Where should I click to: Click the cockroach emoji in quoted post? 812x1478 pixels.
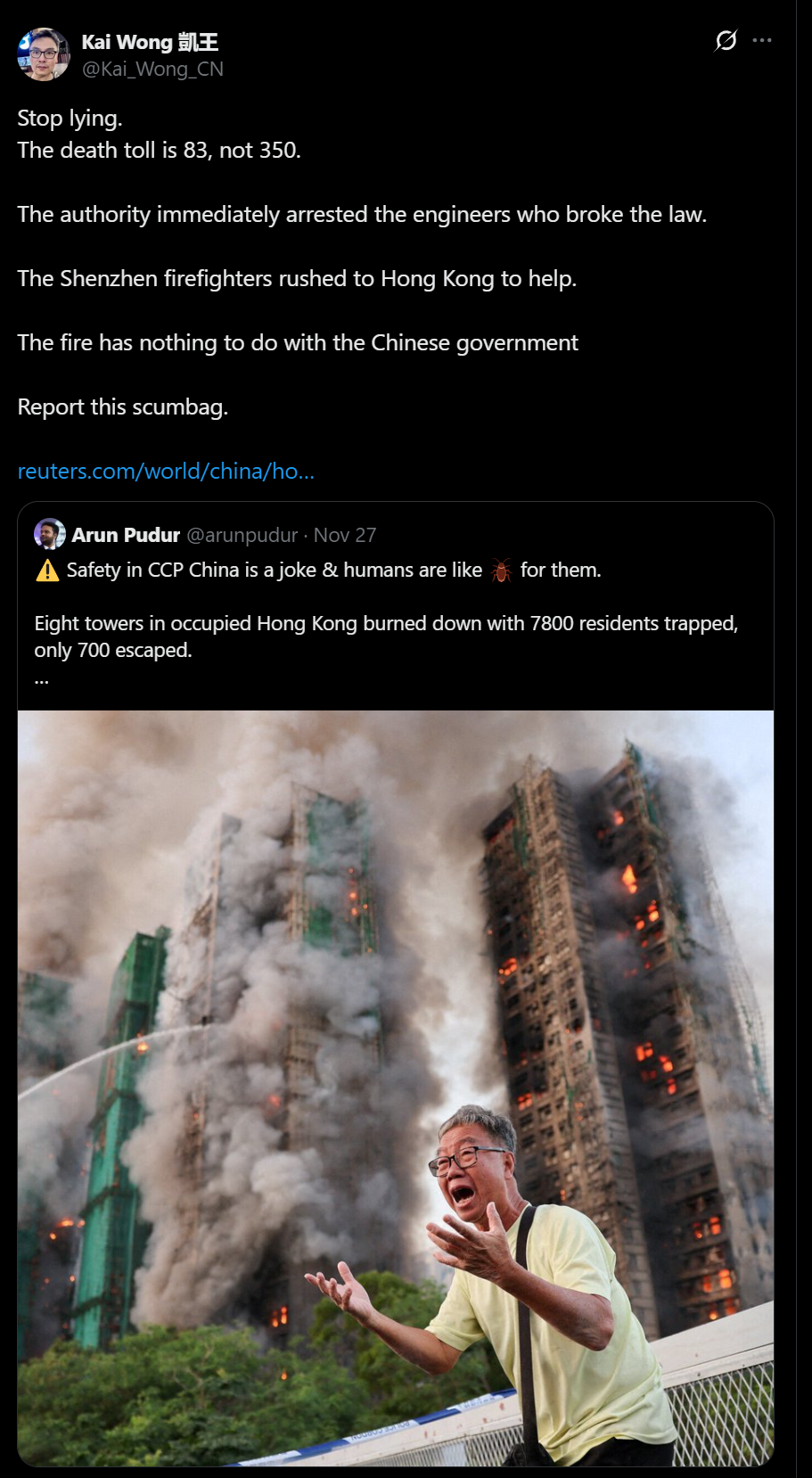click(x=501, y=571)
